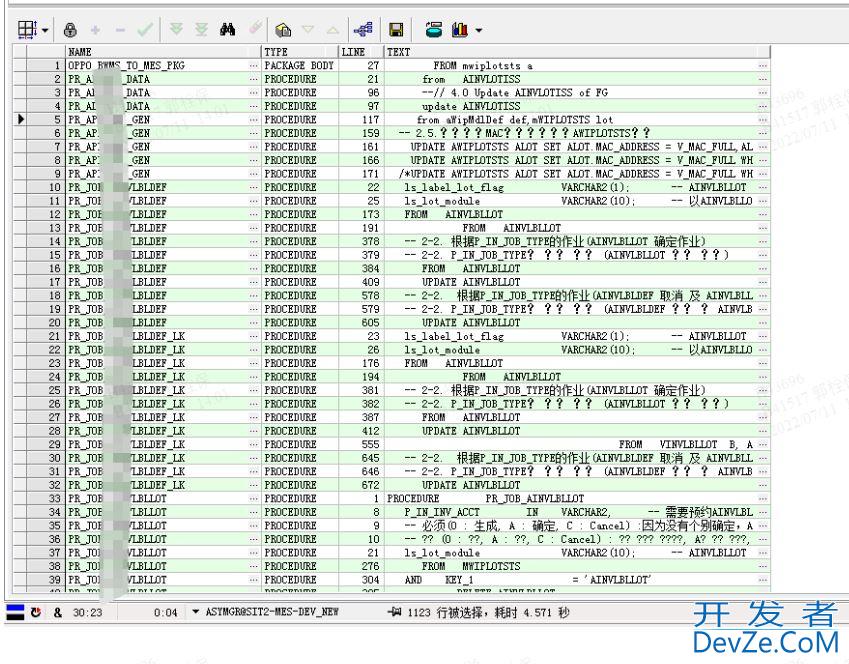Select row number 14 in the grid
The height and width of the screenshot is (664, 849).
point(46,242)
